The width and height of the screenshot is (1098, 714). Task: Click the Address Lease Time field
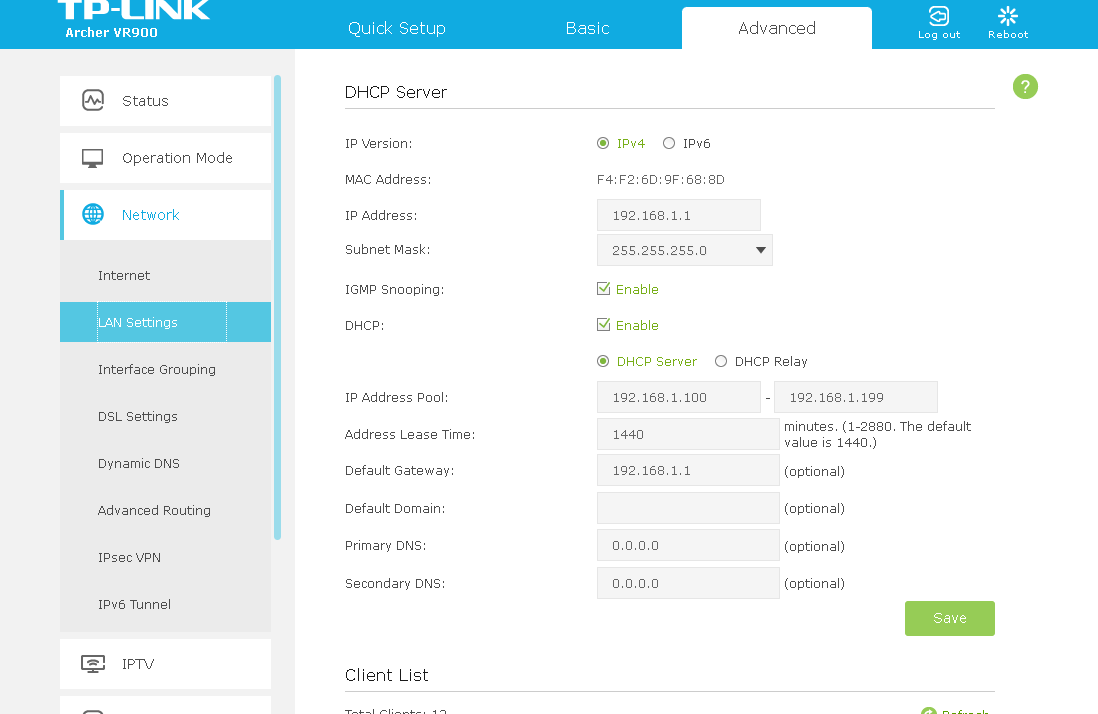[x=688, y=434]
